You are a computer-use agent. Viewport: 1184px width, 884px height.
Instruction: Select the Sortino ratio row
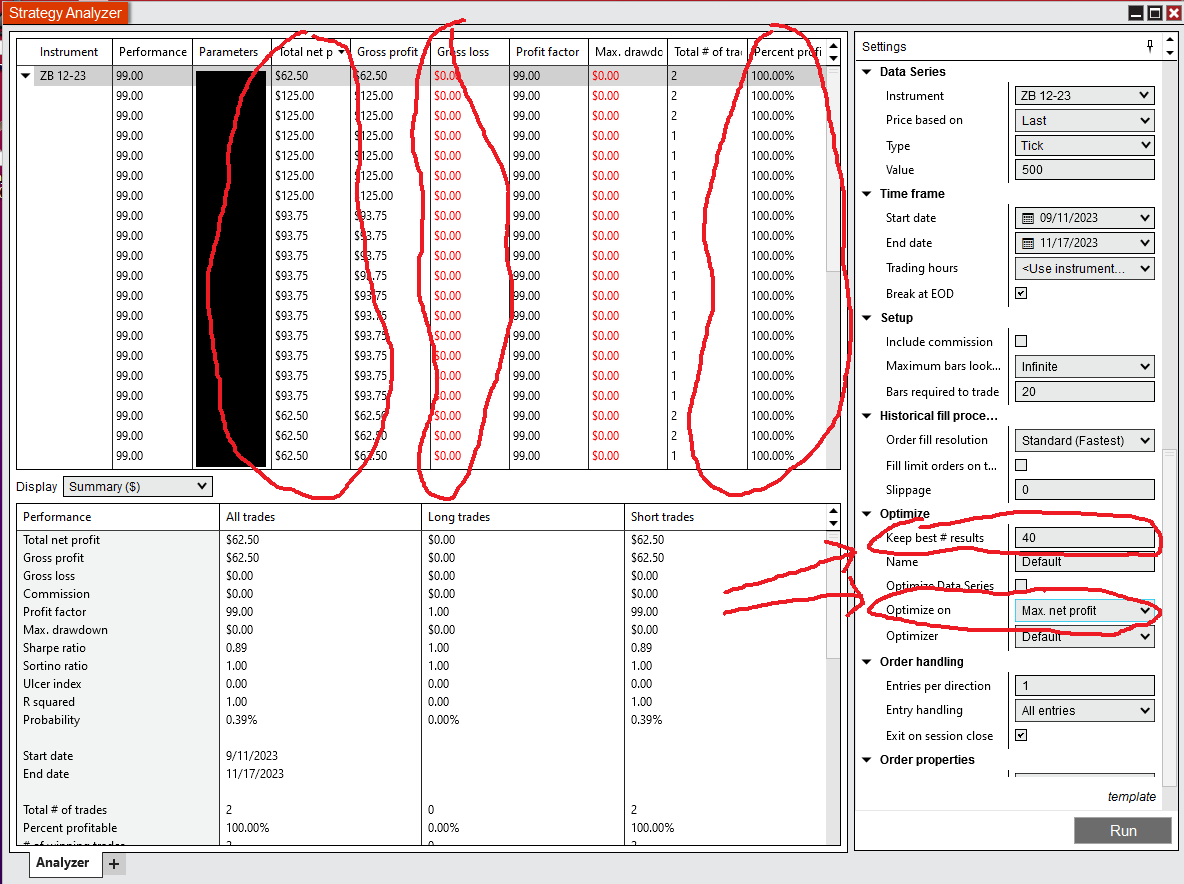pos(422,666)
